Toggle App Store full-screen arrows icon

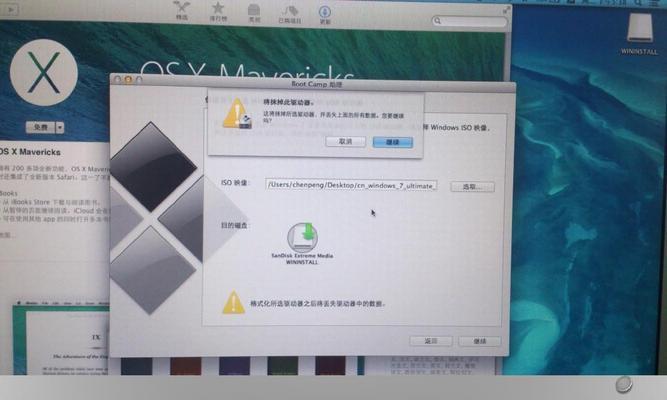(507, 9)
